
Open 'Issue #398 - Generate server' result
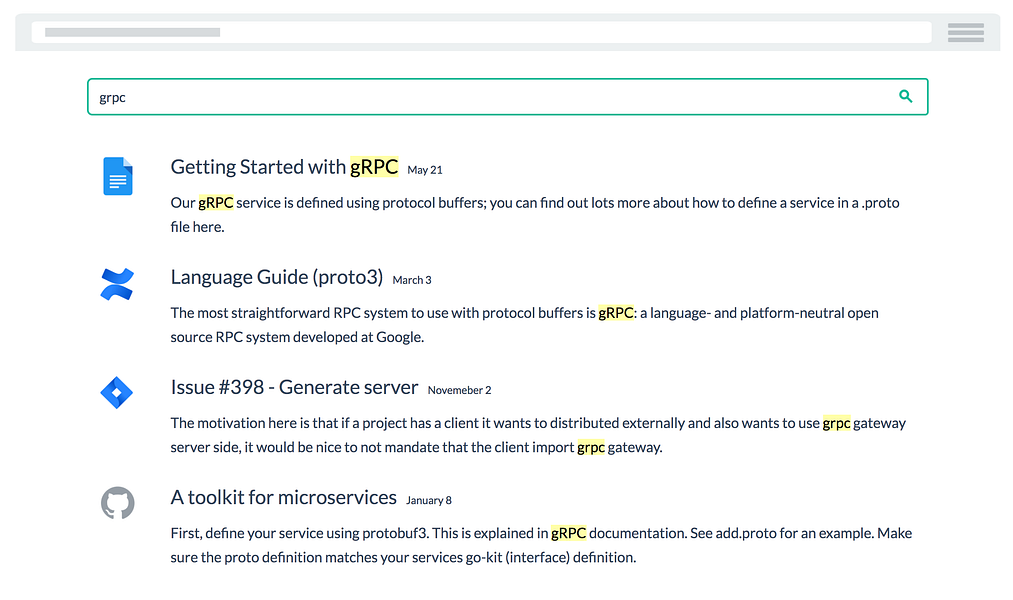click(x=294, y=387)
